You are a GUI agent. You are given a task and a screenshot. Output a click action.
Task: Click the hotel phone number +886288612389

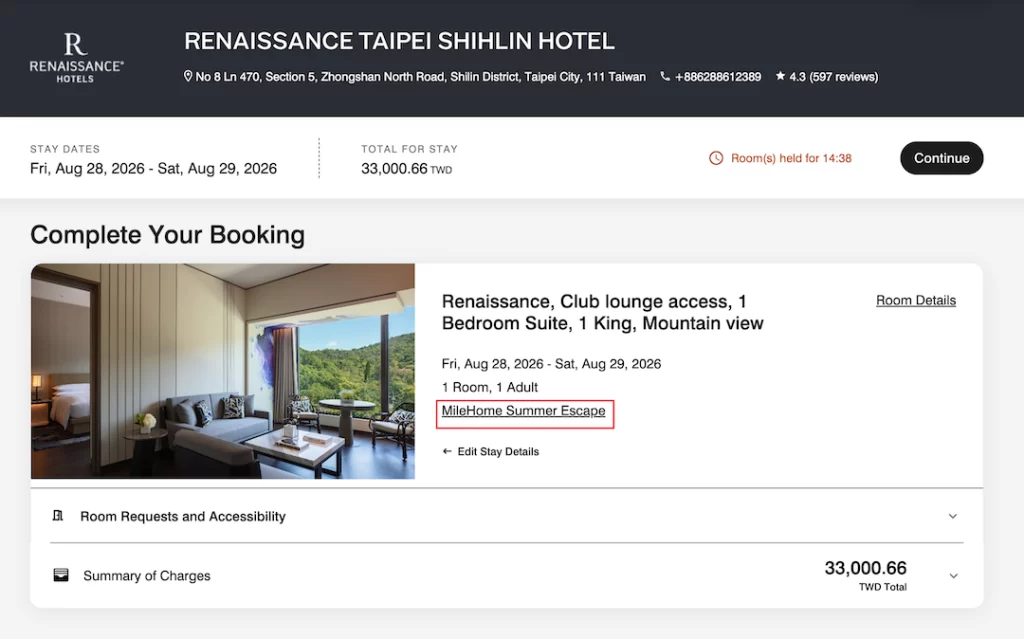(718, 76)
